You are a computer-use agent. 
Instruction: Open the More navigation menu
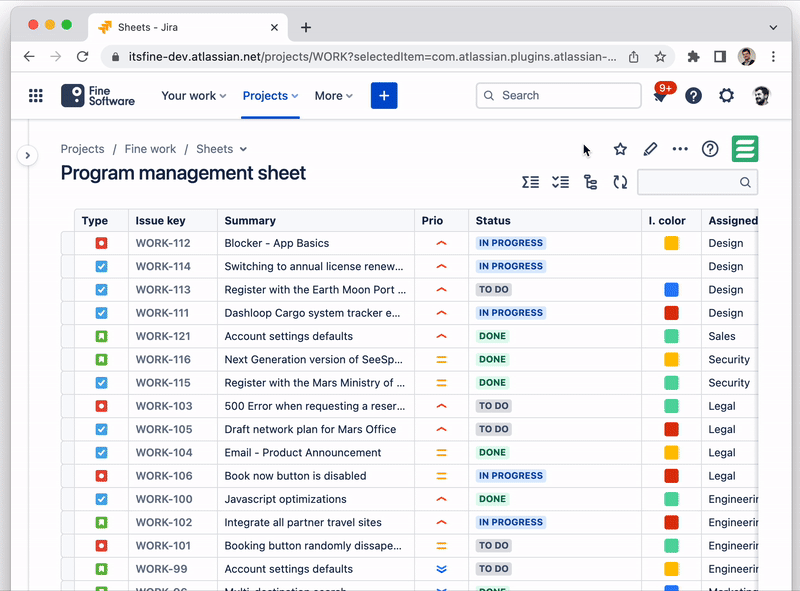pyautogui.click(x=333, y=96)
